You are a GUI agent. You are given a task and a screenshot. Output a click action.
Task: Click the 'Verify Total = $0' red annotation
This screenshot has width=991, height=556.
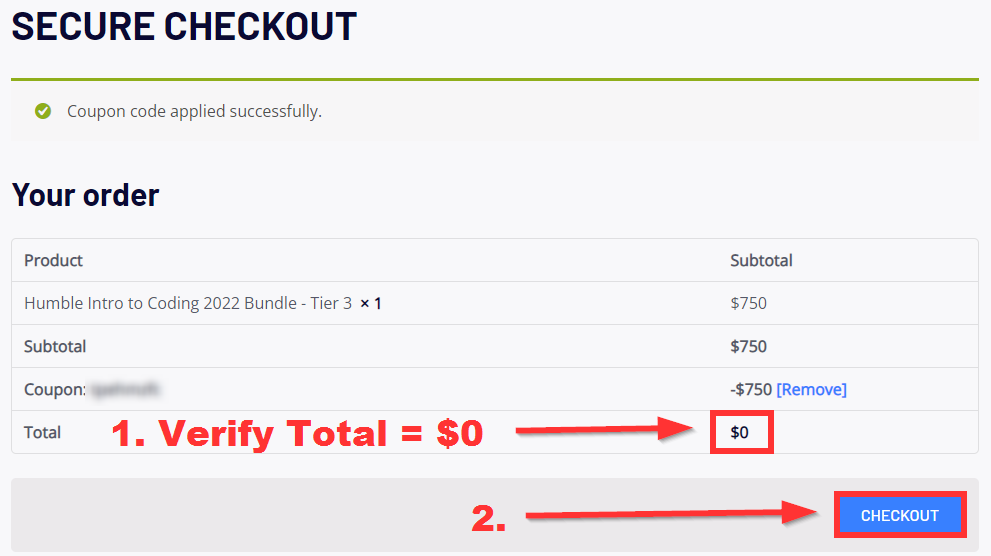[297, 433]
